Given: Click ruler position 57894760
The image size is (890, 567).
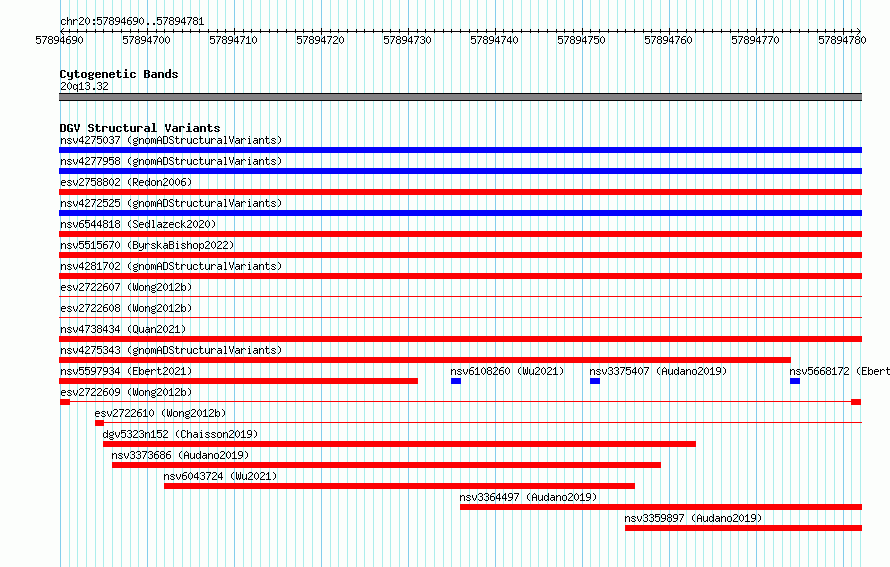Looking at the screenshot, I should point(668,40).
